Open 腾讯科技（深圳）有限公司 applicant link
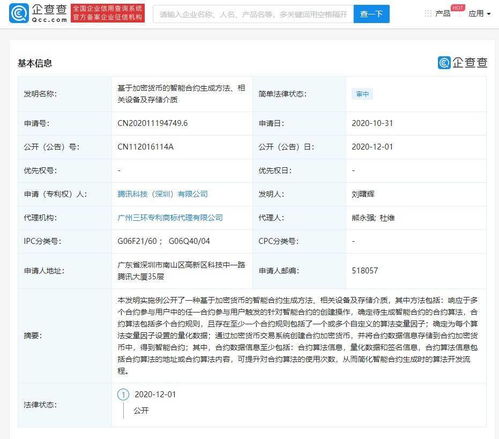 163,194
